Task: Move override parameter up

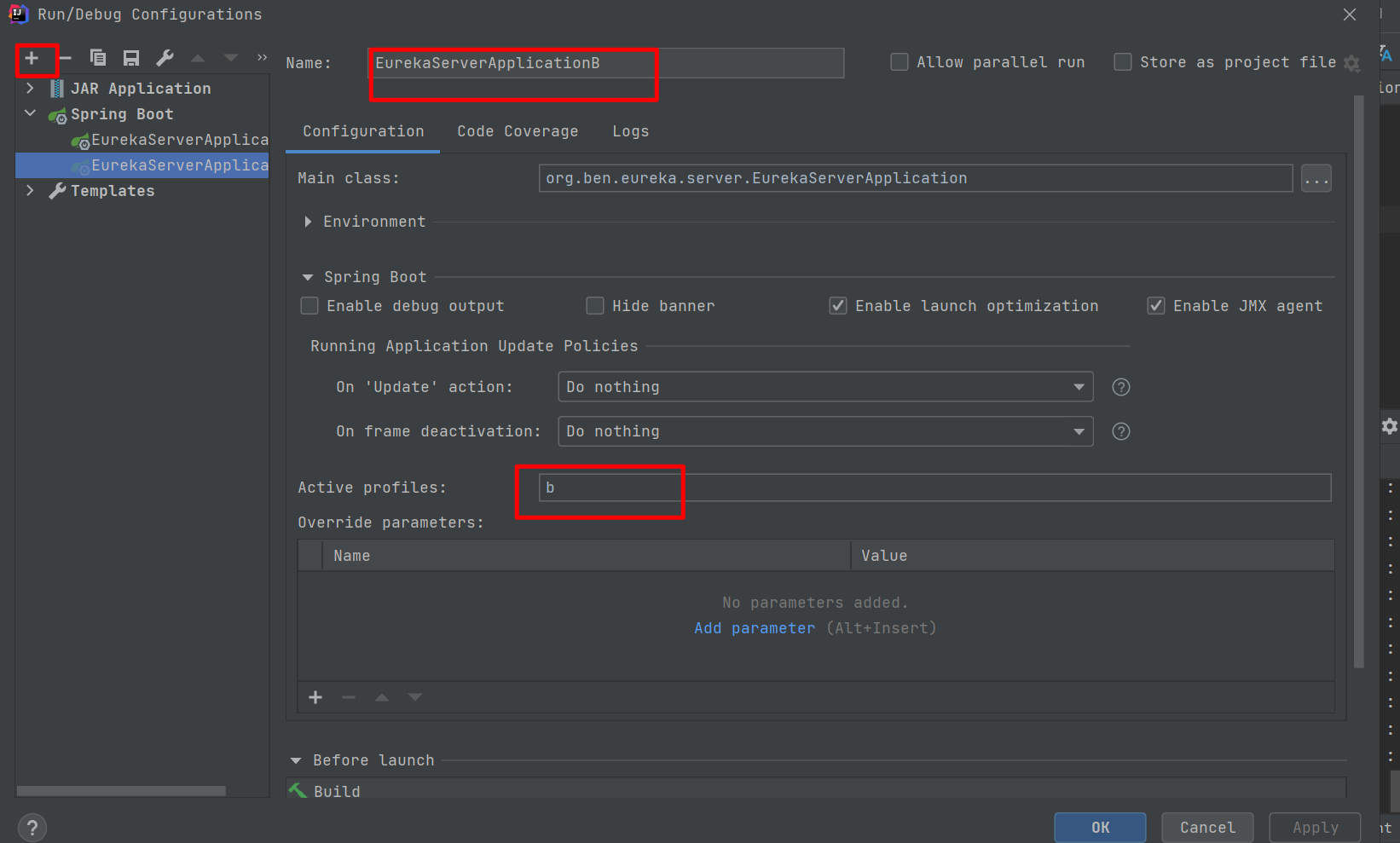Action: [382, 697]
